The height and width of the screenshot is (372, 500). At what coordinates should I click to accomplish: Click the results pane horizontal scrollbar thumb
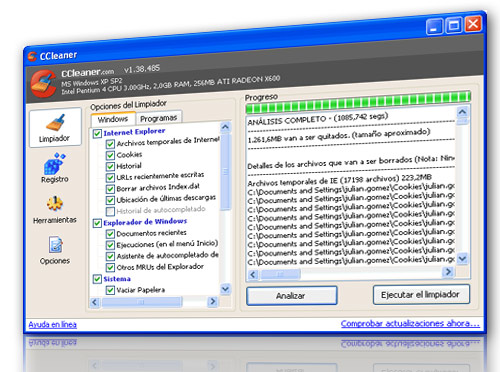tap(280, 274)
